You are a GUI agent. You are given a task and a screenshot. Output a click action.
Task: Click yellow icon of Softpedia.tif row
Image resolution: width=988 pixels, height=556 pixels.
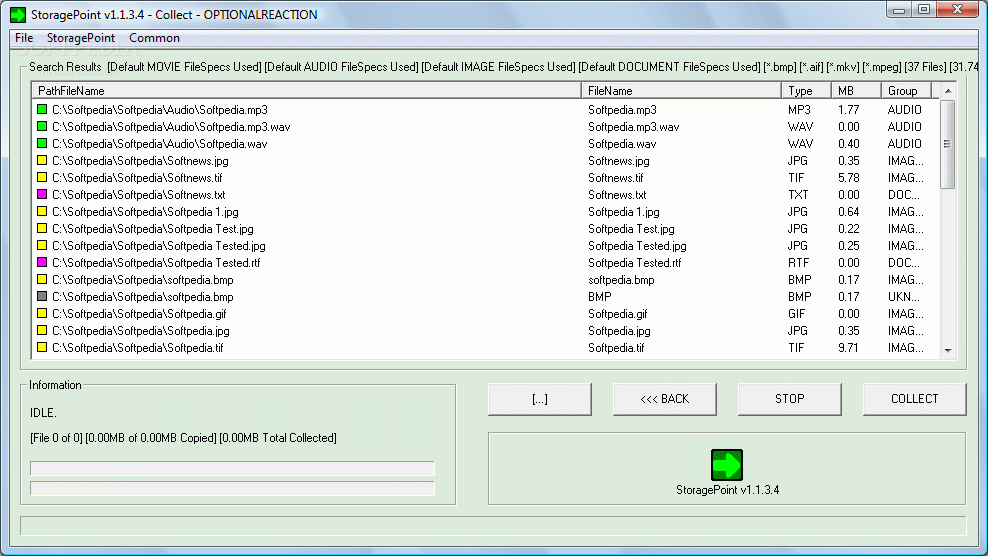[x=42, y=348]
